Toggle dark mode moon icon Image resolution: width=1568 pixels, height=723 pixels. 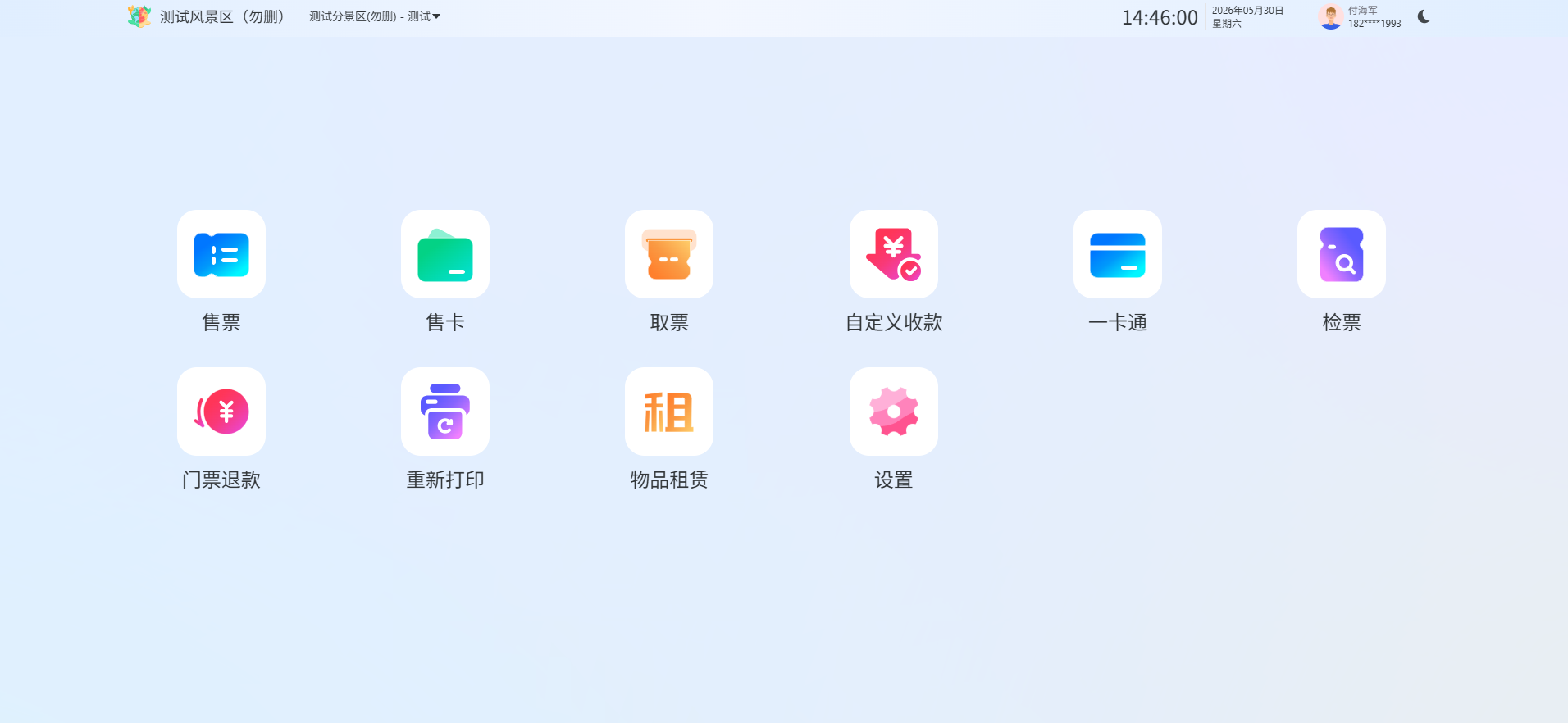[x=1424, y=16]
